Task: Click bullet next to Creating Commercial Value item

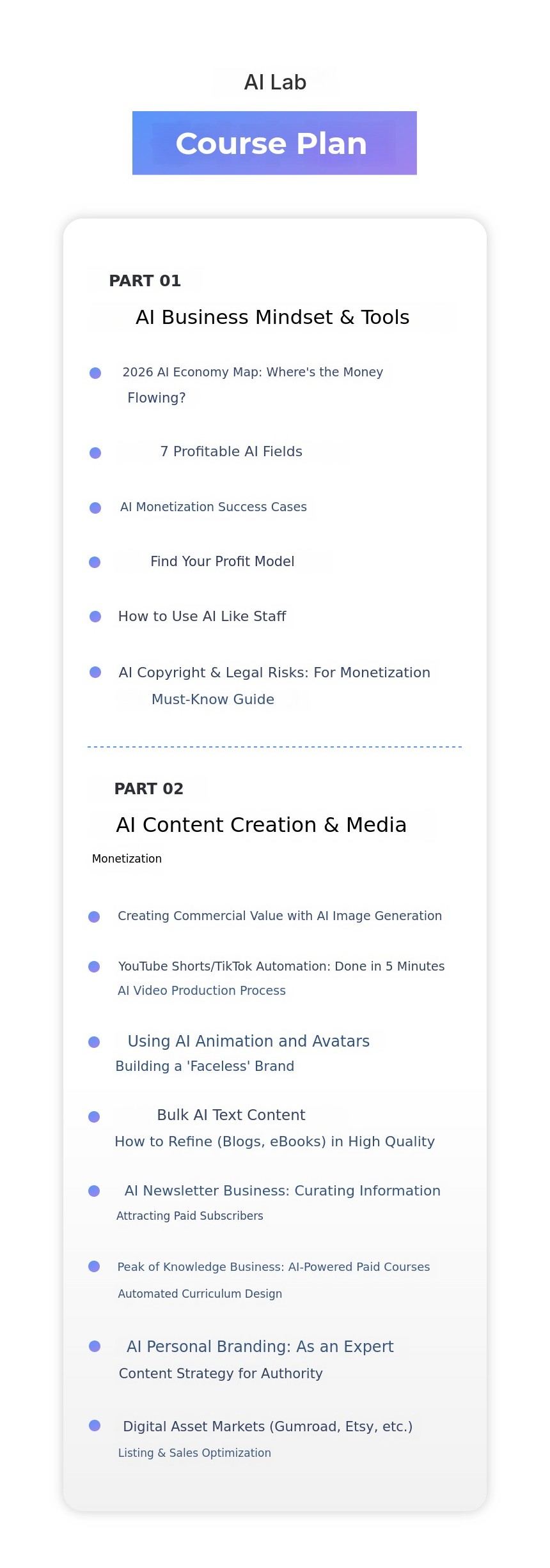Action: 94,917
